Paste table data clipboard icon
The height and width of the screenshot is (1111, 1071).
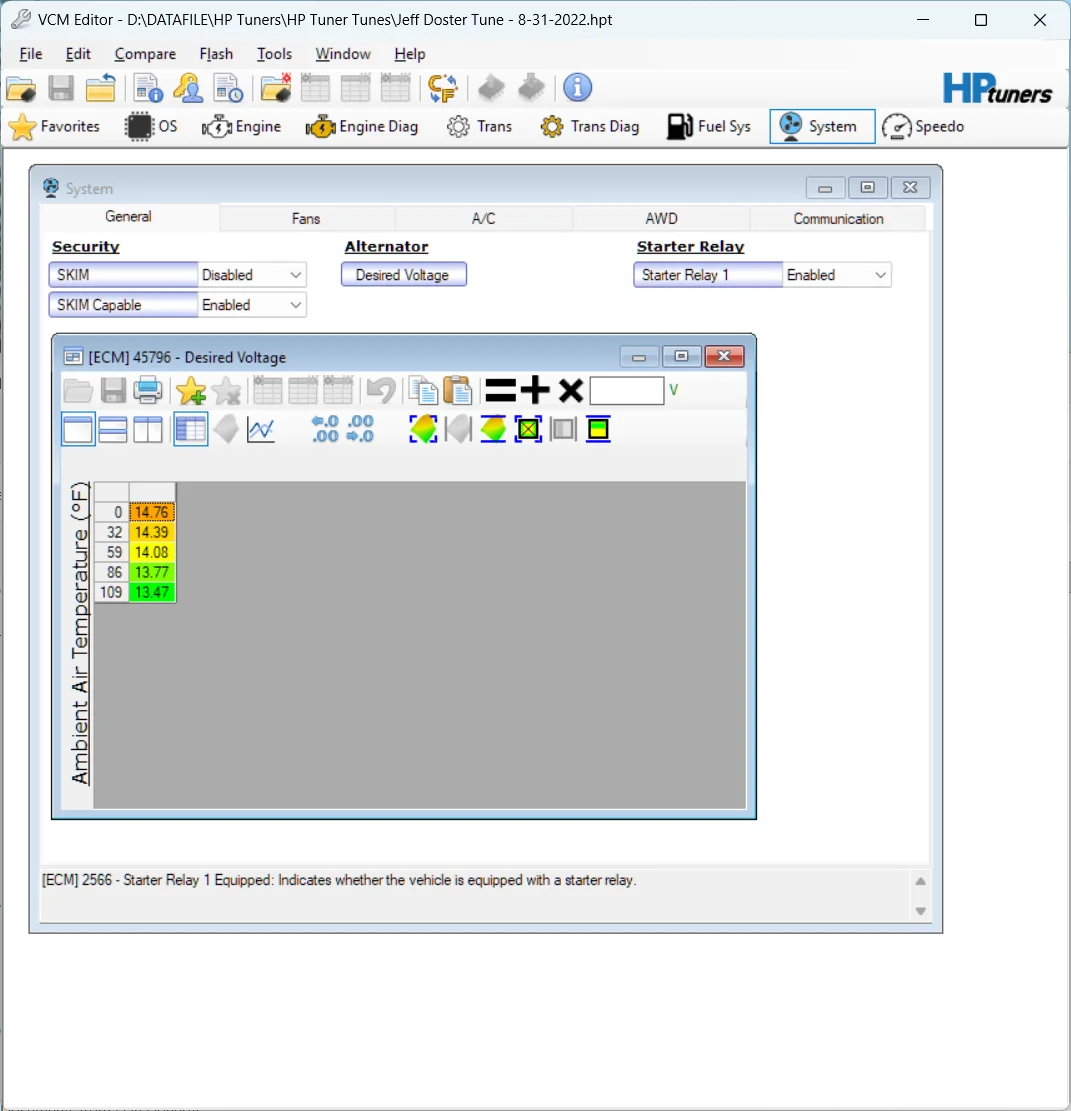458,390
